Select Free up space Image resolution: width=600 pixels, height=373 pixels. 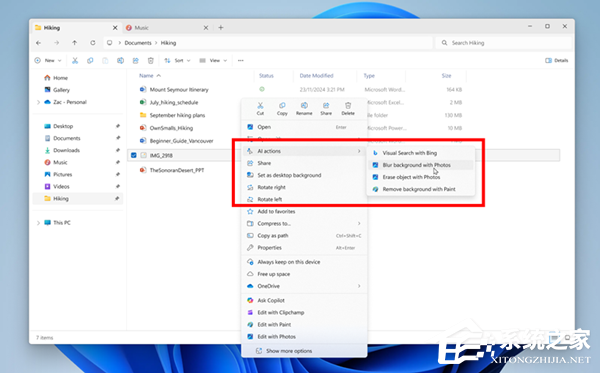click(x=304, y=274)
